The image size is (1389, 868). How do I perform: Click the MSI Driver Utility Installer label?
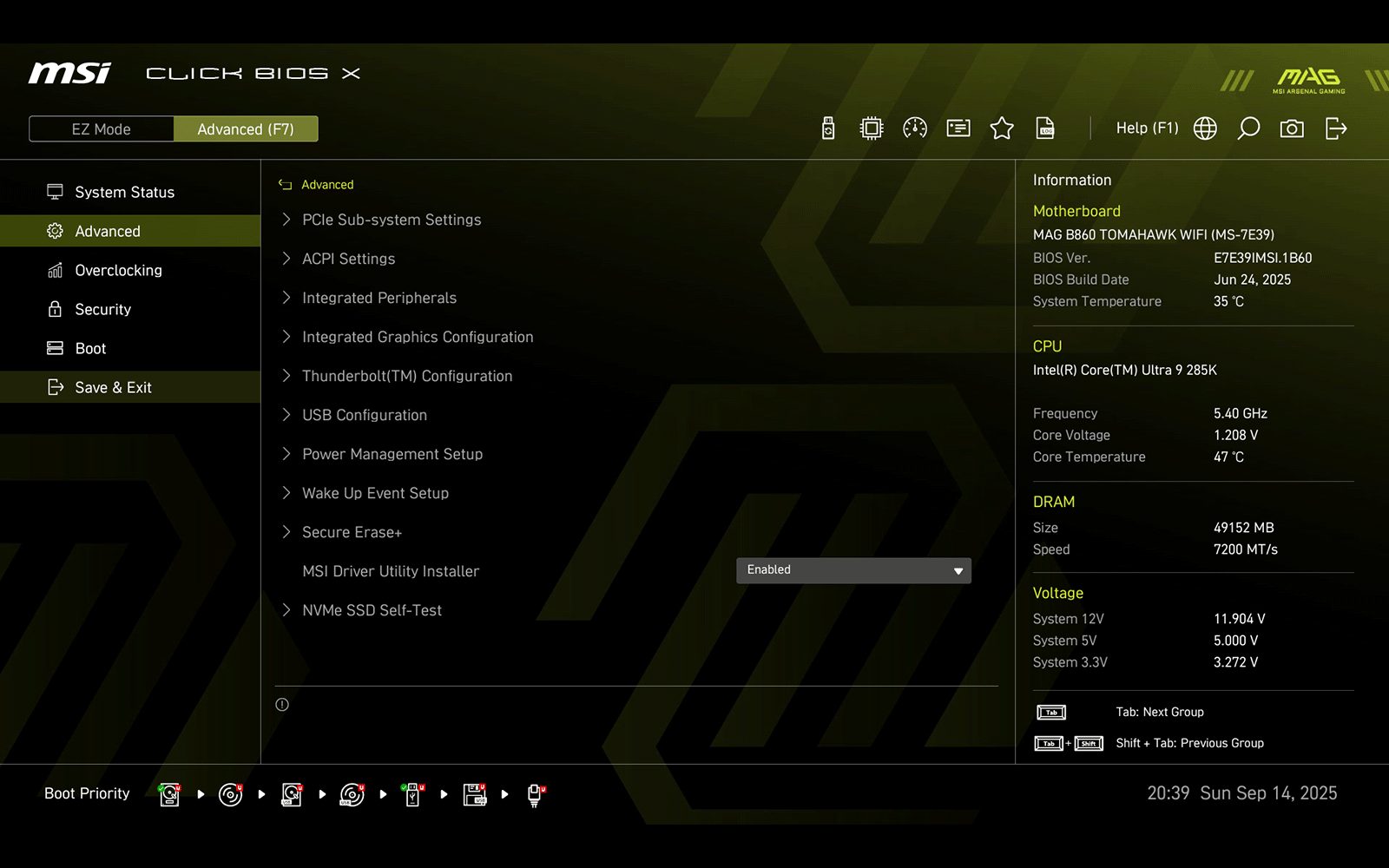click(391, 571)
